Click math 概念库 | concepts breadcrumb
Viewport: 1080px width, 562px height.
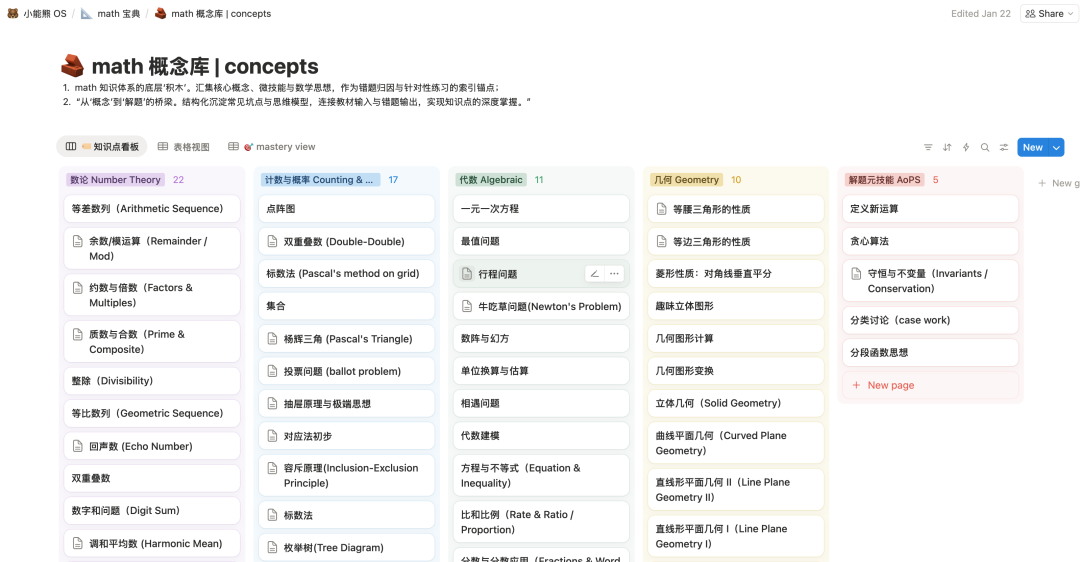coord(213,13)
